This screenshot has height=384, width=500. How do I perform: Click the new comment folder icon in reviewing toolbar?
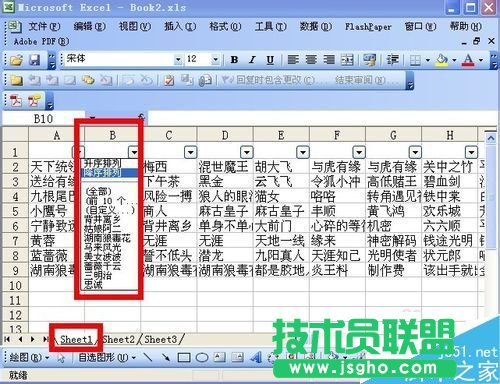[16, 80]
